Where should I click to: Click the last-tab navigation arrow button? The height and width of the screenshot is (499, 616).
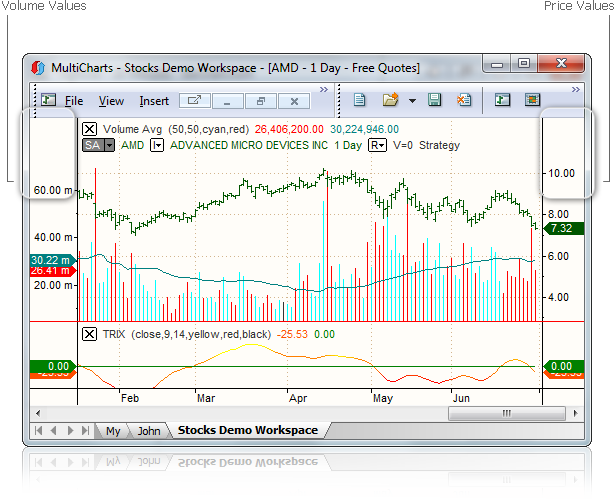coord(84,431)
